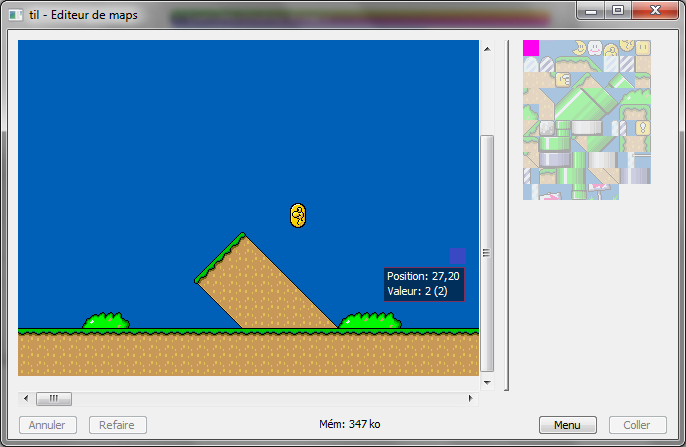The height and width of the screenshot is (447, 686).
Task: Click the vertical scrollbar down arrow
Action: (x=487, y=382)
